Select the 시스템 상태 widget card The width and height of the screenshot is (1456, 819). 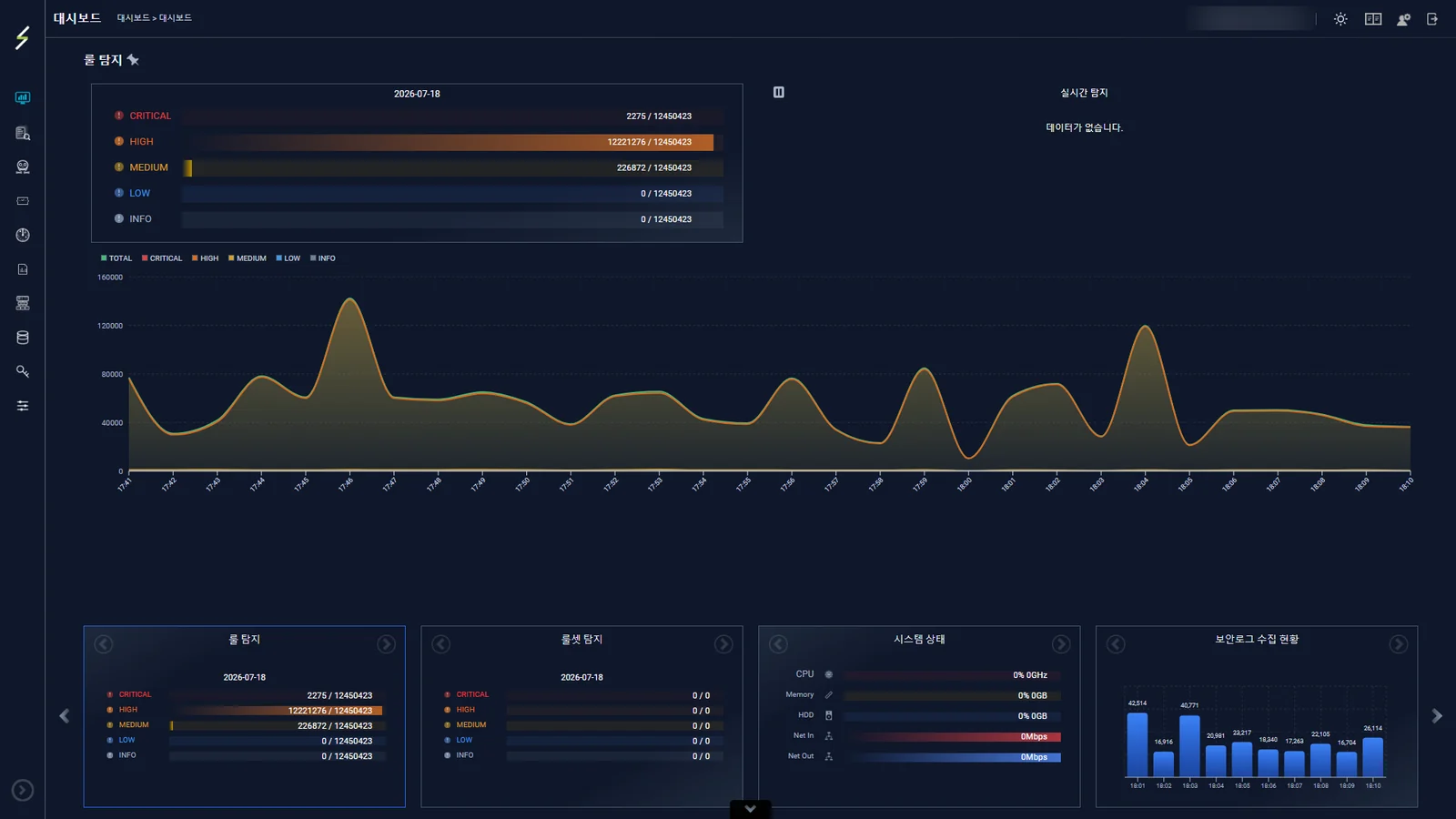919,716
